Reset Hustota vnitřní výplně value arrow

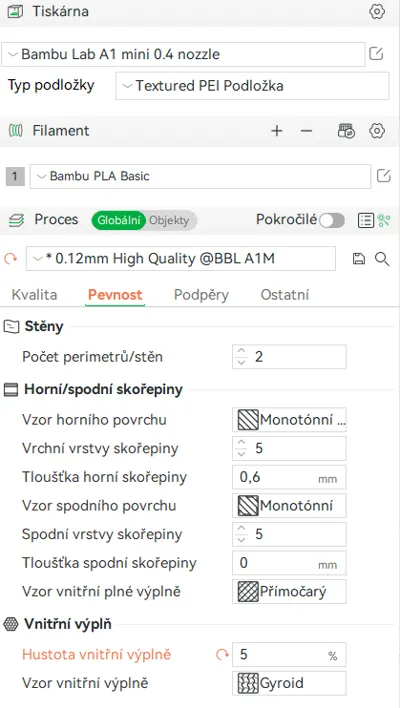[x=222, y=655]
